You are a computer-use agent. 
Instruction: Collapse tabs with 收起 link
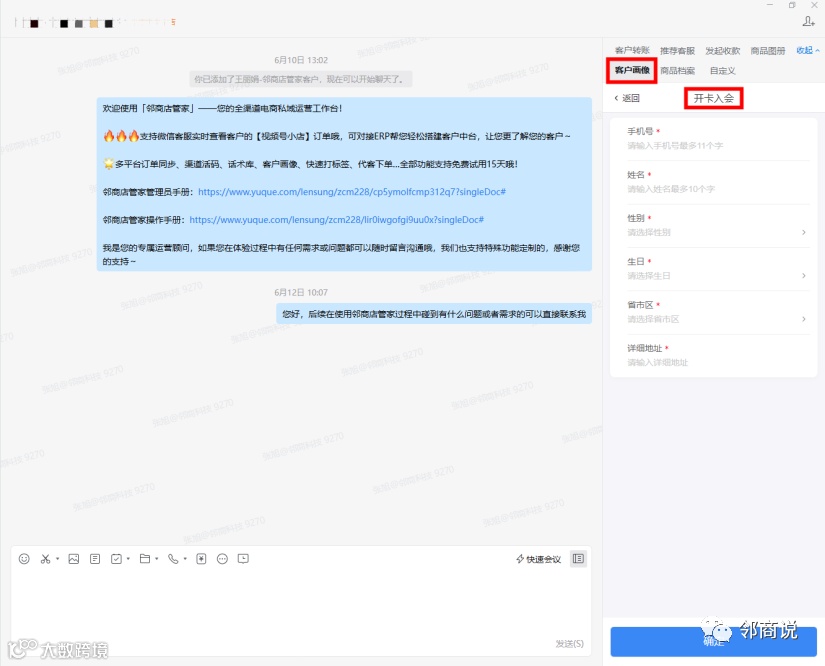click(808, 51)
